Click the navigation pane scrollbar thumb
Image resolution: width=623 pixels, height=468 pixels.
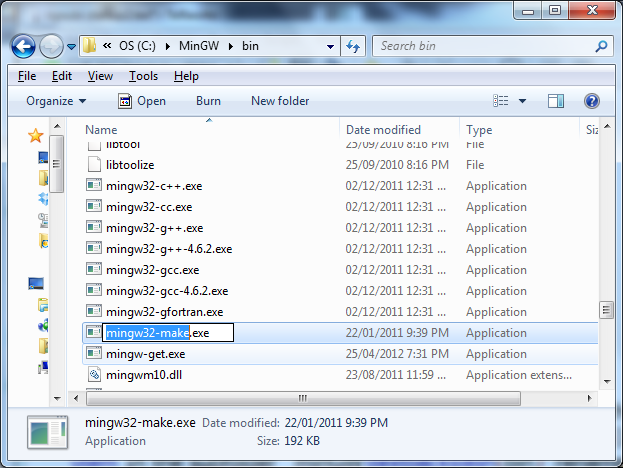[56, 164]
